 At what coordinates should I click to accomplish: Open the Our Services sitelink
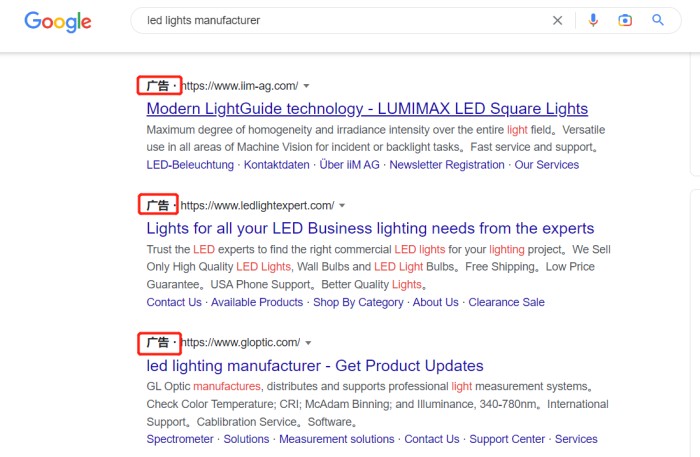pos(546,165)
